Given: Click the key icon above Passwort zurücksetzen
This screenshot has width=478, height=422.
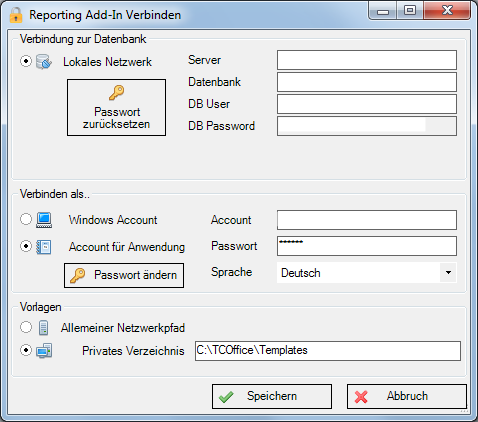Looking at the screenshot, I should point(116,92).
